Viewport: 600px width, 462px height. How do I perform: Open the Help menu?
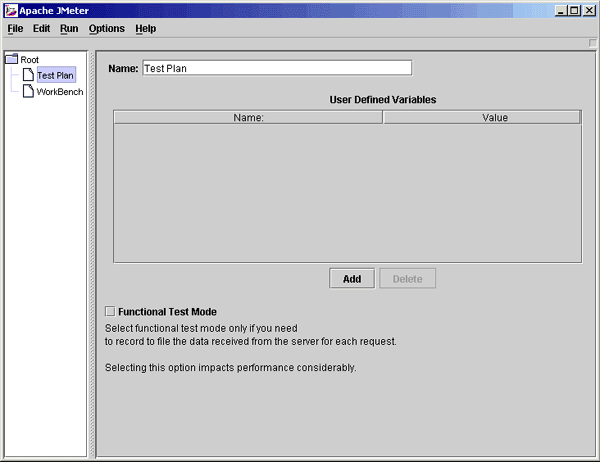(146, 29)
